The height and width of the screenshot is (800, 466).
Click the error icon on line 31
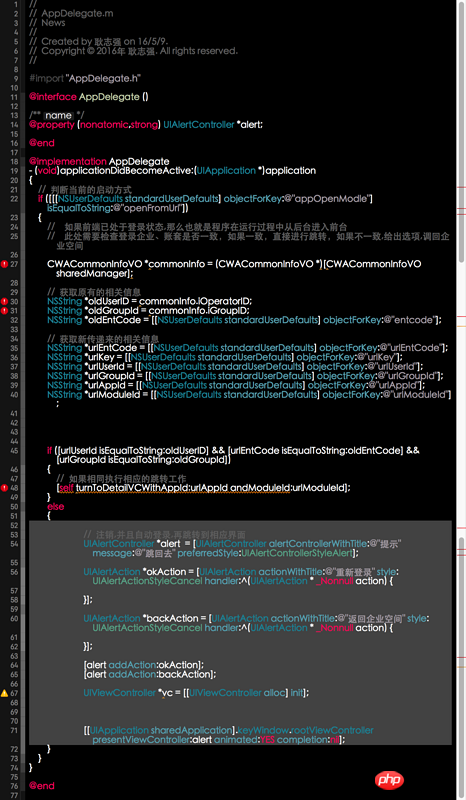4,310
